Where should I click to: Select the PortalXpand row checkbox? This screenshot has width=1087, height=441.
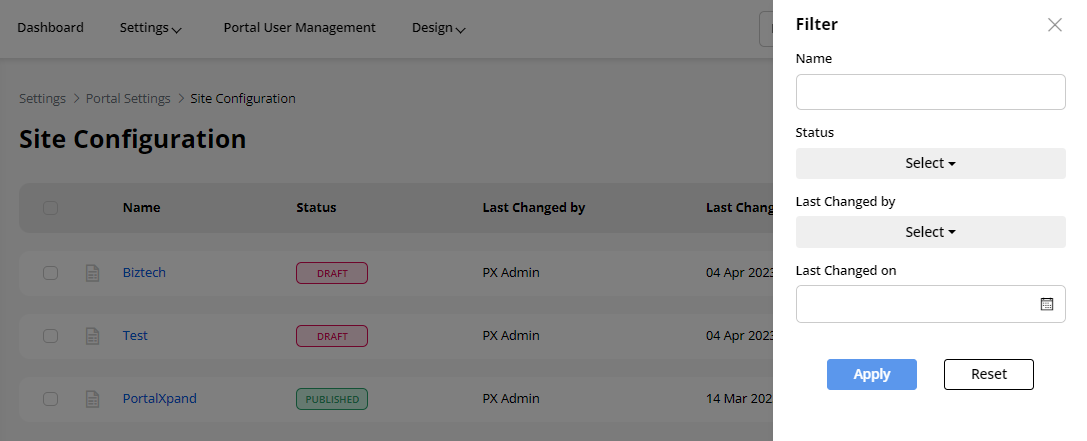pyautogui.click(x=51, y=399)
